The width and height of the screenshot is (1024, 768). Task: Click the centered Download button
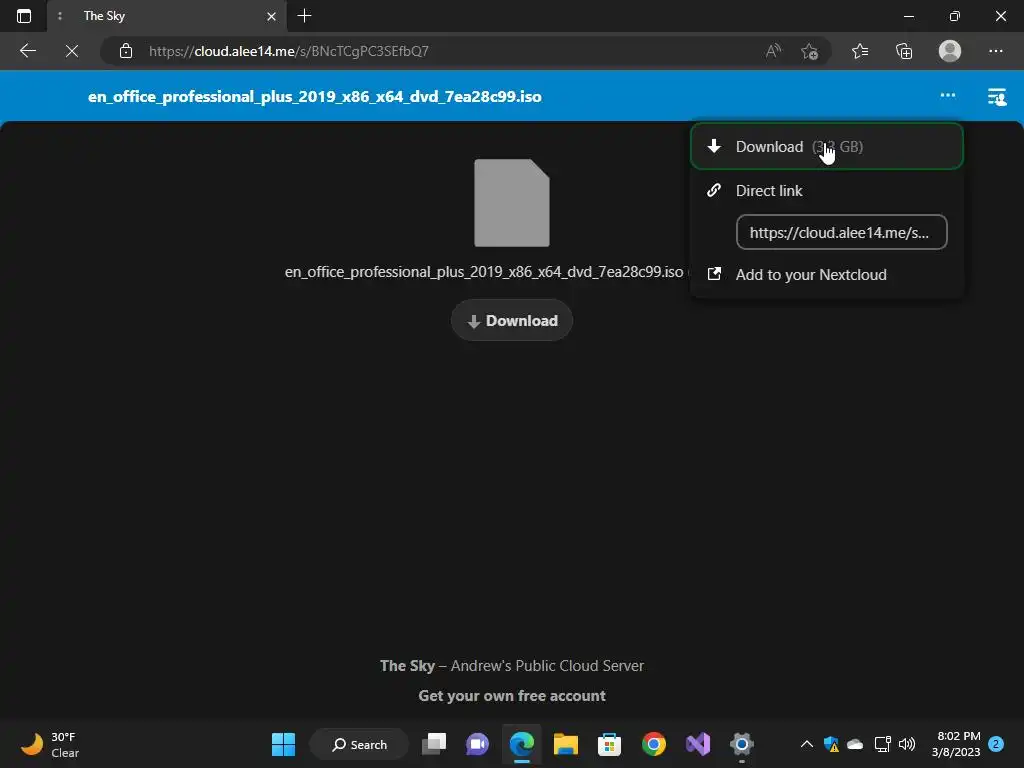pyautogui.click(x=512, y=321)
